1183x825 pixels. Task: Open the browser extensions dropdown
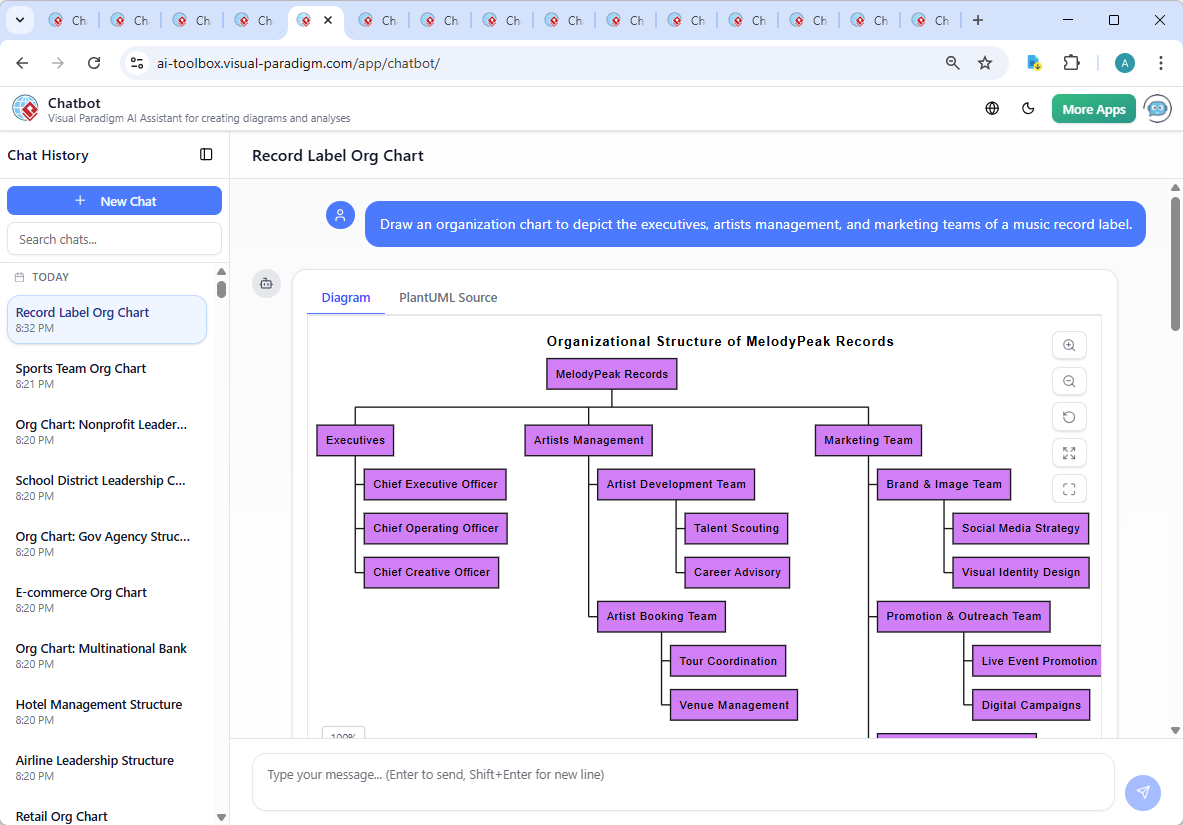point(1071,62)
